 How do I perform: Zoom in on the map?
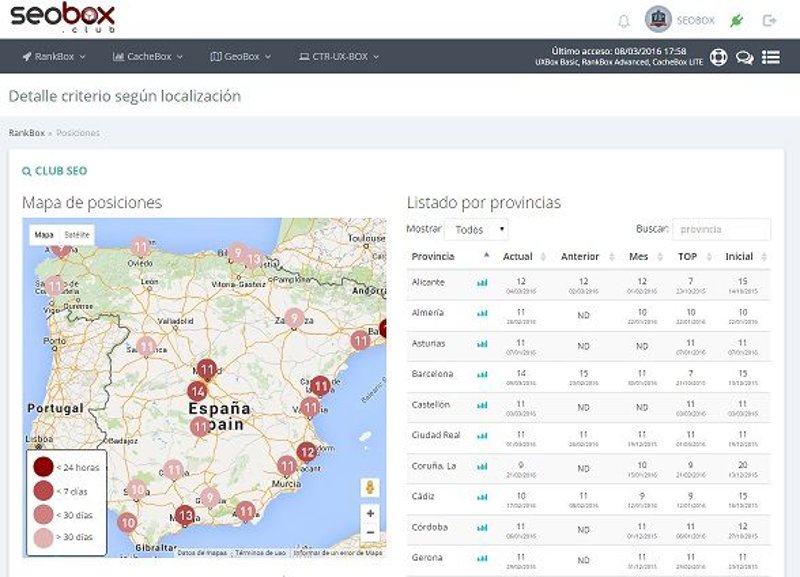point(371,514)
